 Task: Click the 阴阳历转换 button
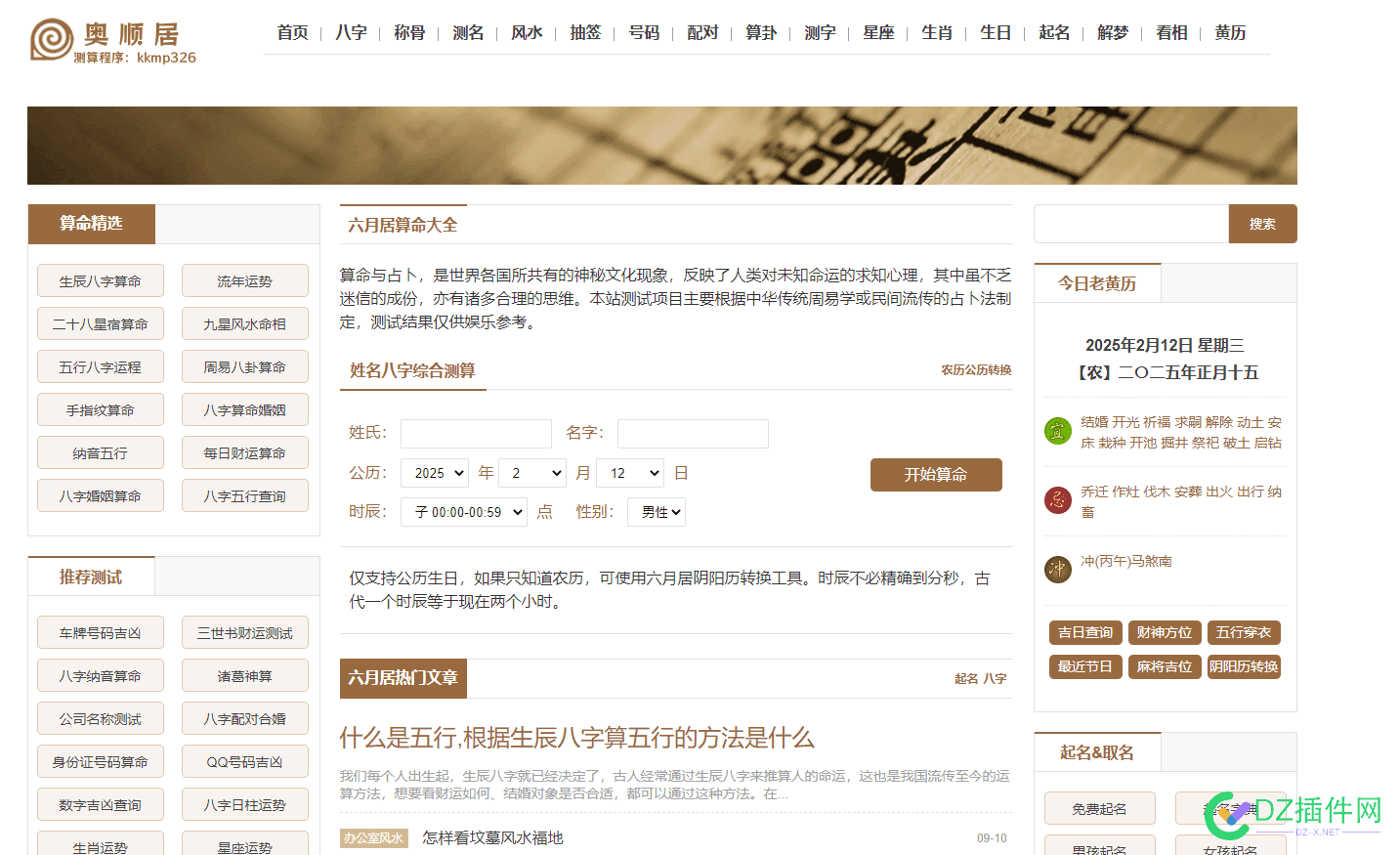(1244, 667)
